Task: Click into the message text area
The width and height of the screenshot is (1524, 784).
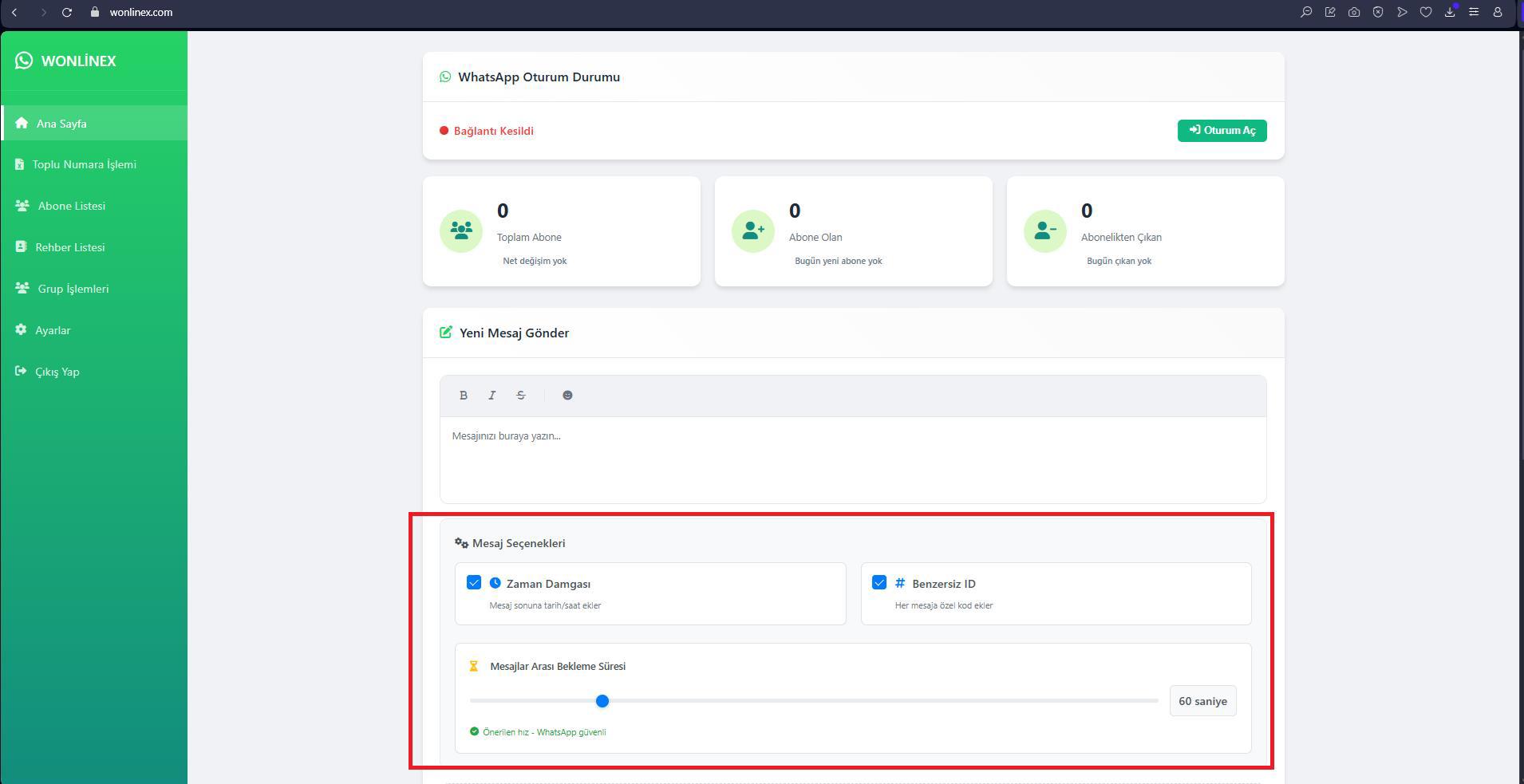Action: [852, 459]
